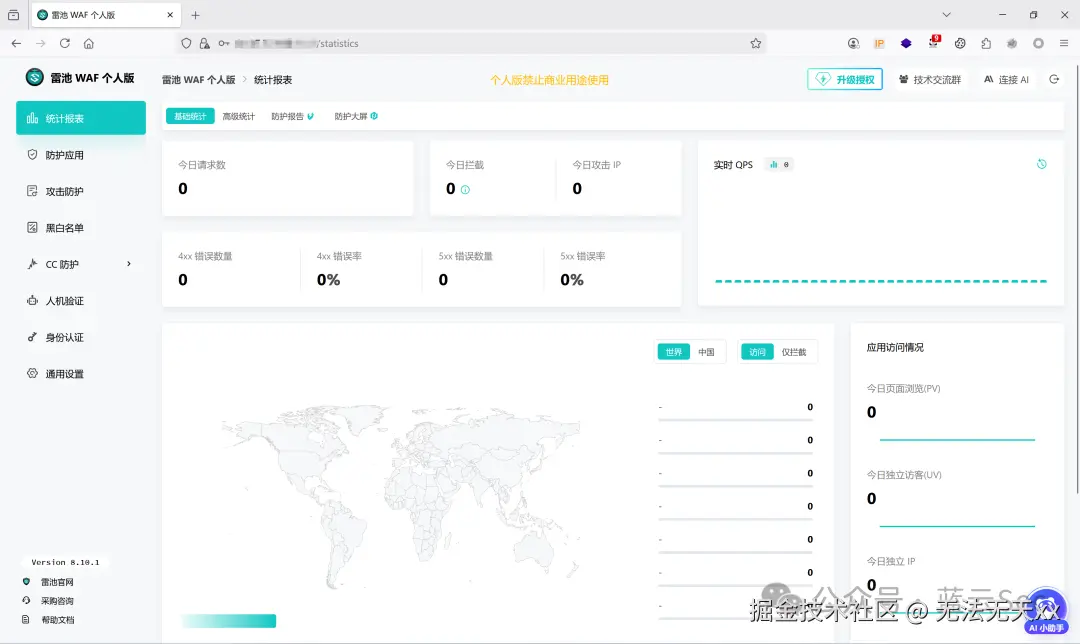This screenshot has width=1080, height=644.
Task: Expand the CC 防护 submenu
Action: click(x=128, y=264)
